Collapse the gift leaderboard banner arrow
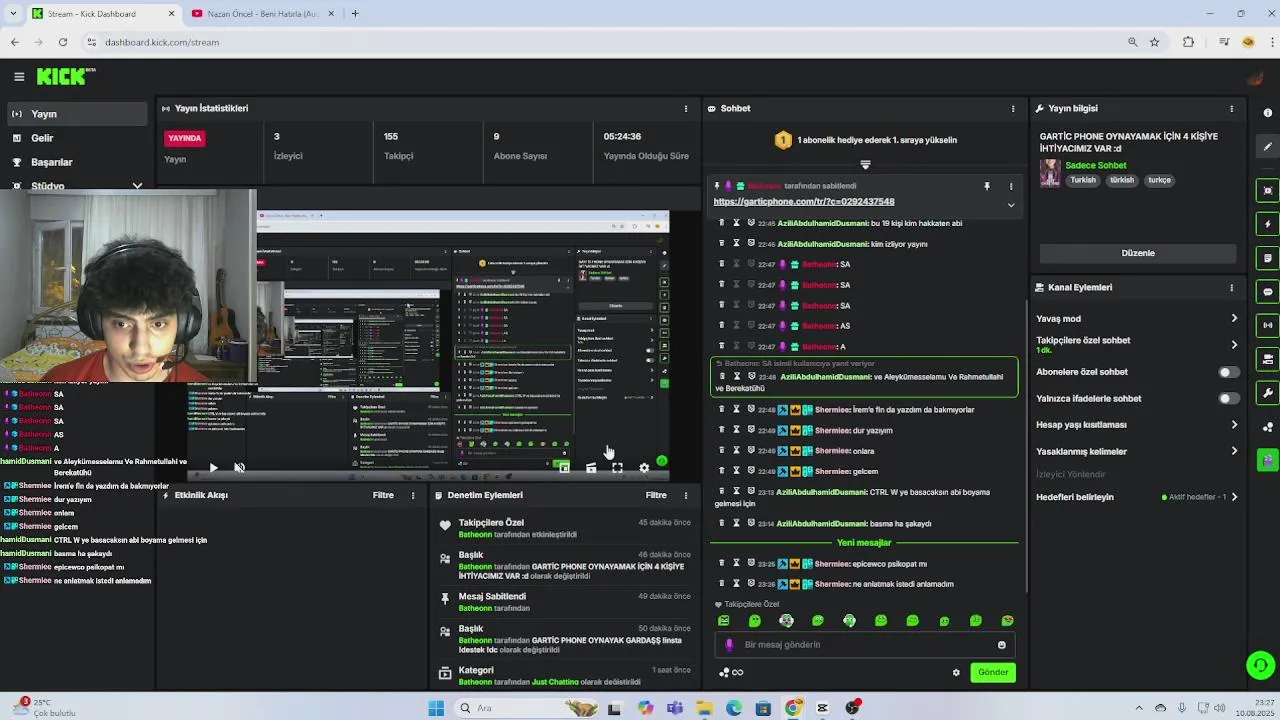 pyautogui.click(x=865, y=164)
